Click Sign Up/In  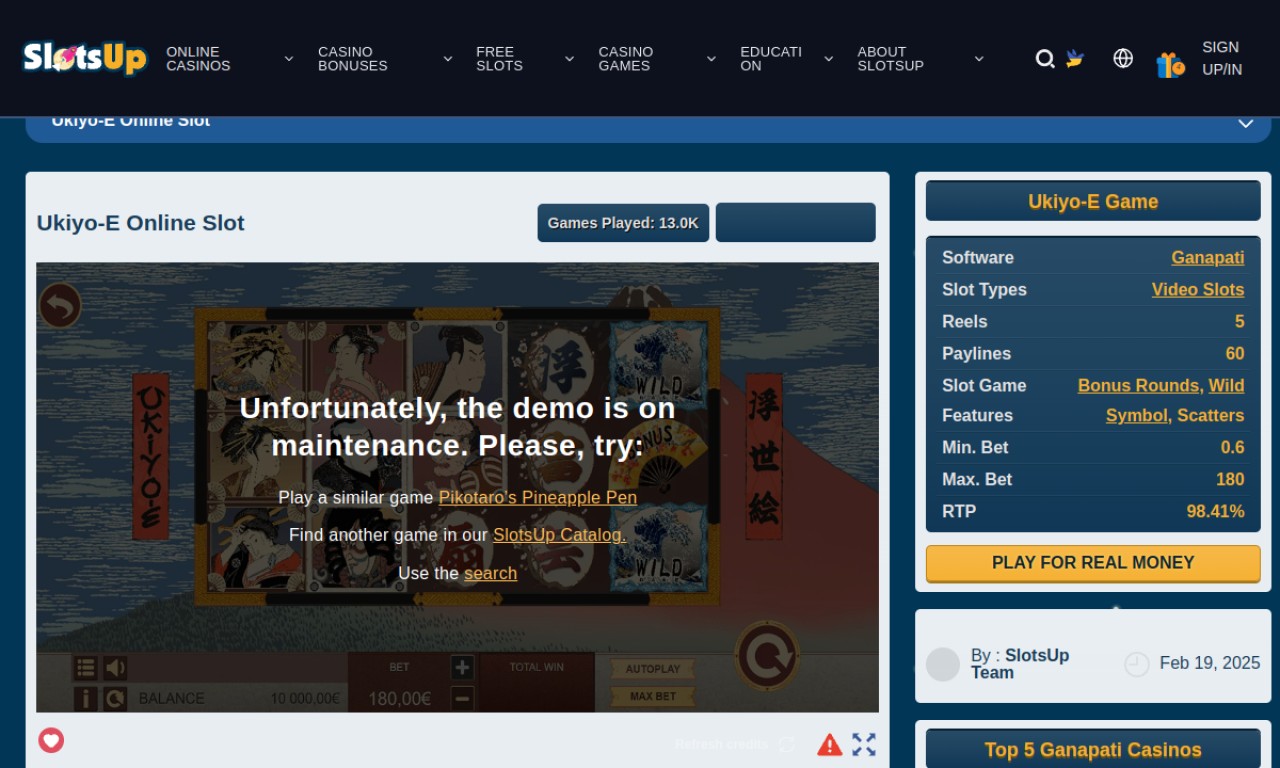point(1222,58)
